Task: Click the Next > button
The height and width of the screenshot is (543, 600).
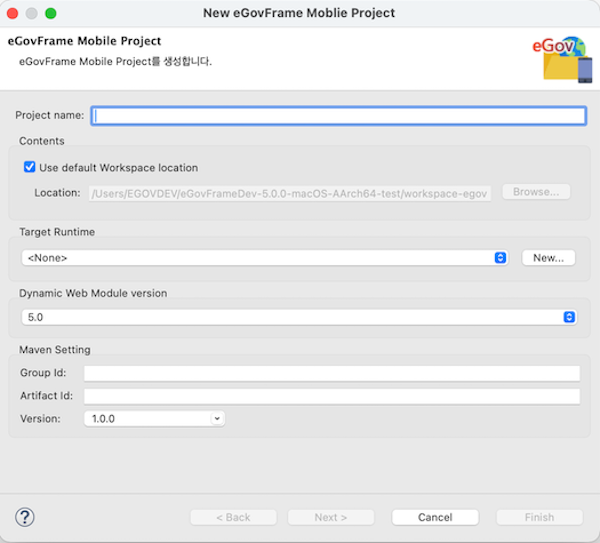Action: (x=331, y=517)
